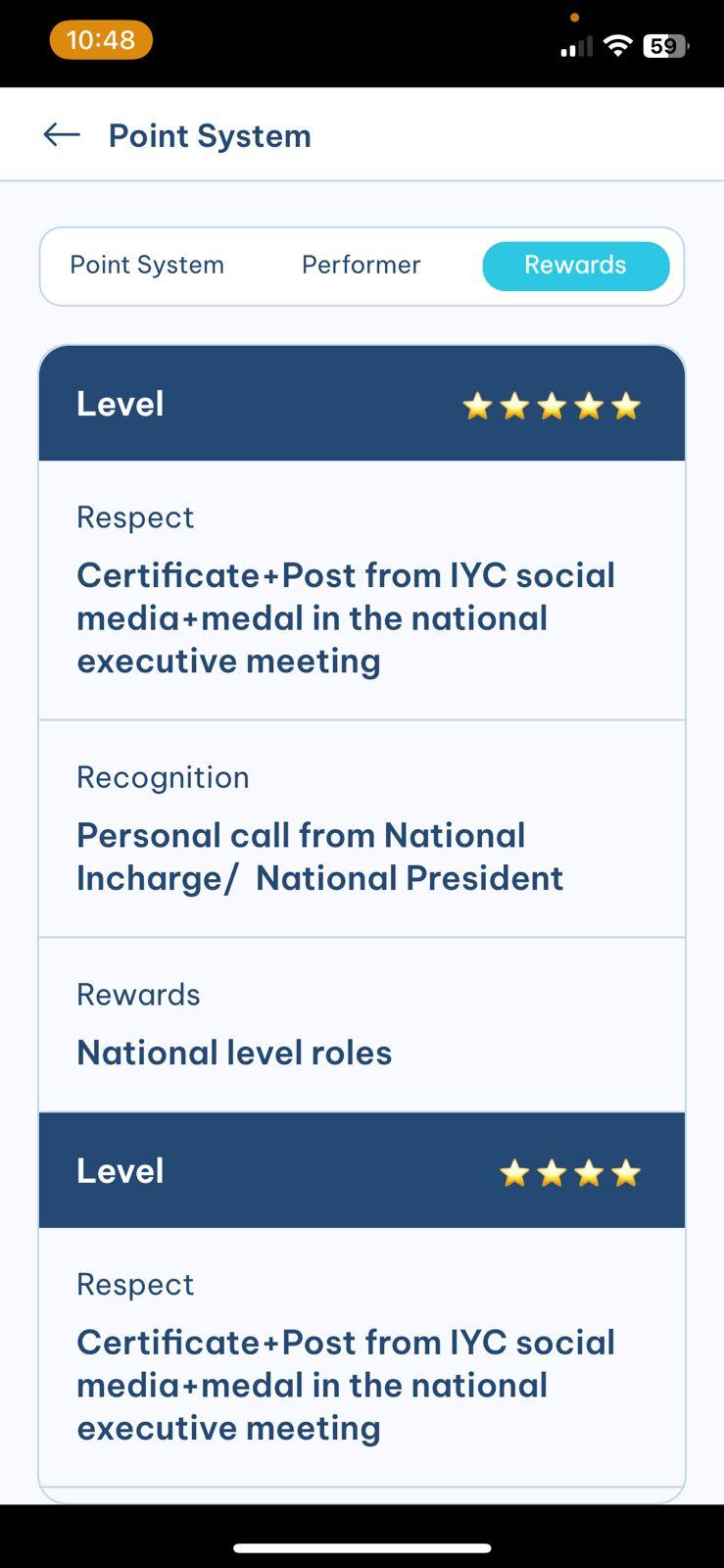The height and width of the screenshot is (1568, 724).
Task: Select the Rewards tab
Action: pos(575,266)
